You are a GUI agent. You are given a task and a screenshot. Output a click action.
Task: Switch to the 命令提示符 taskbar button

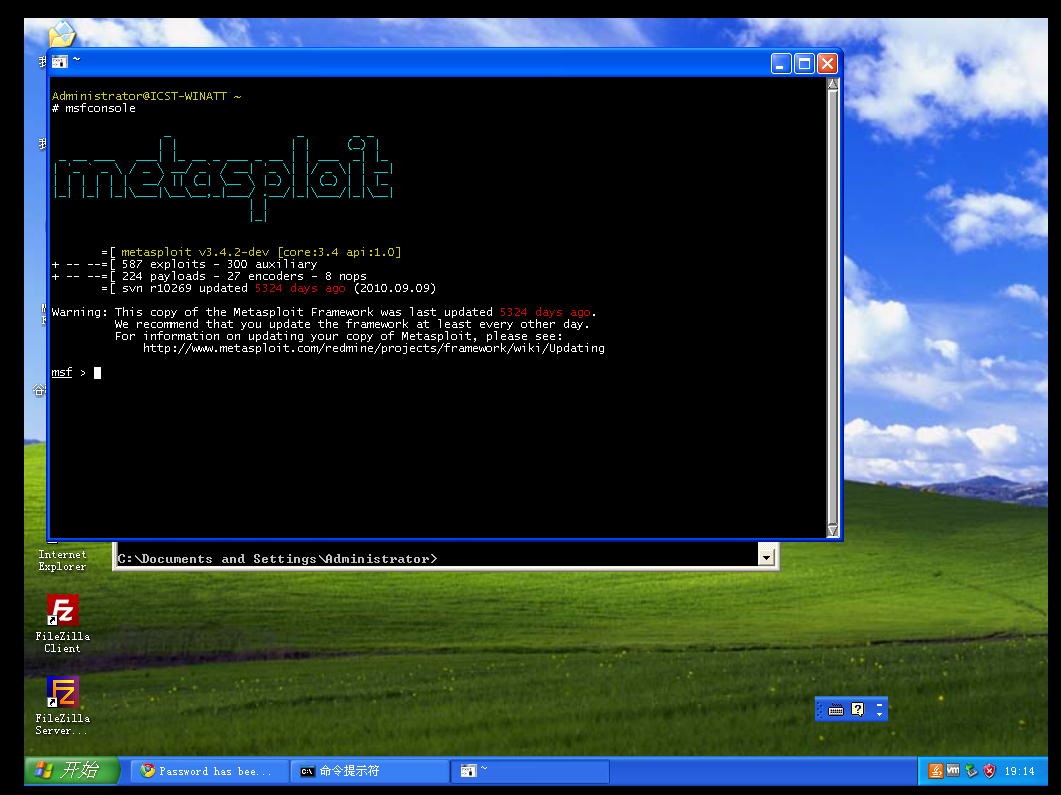pyautogui.click(x=370, y=771)
